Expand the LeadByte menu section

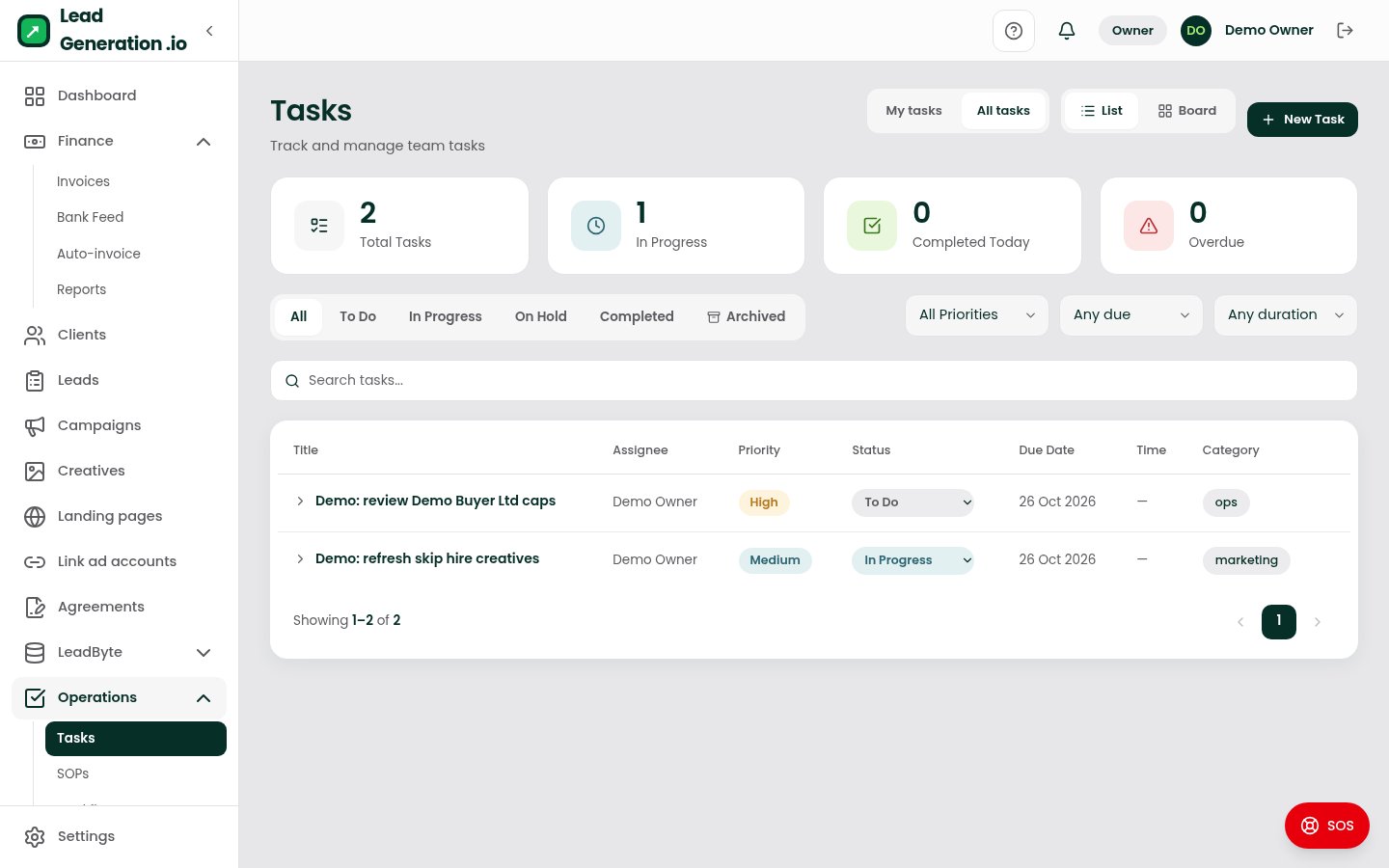[x=204, y=652]
